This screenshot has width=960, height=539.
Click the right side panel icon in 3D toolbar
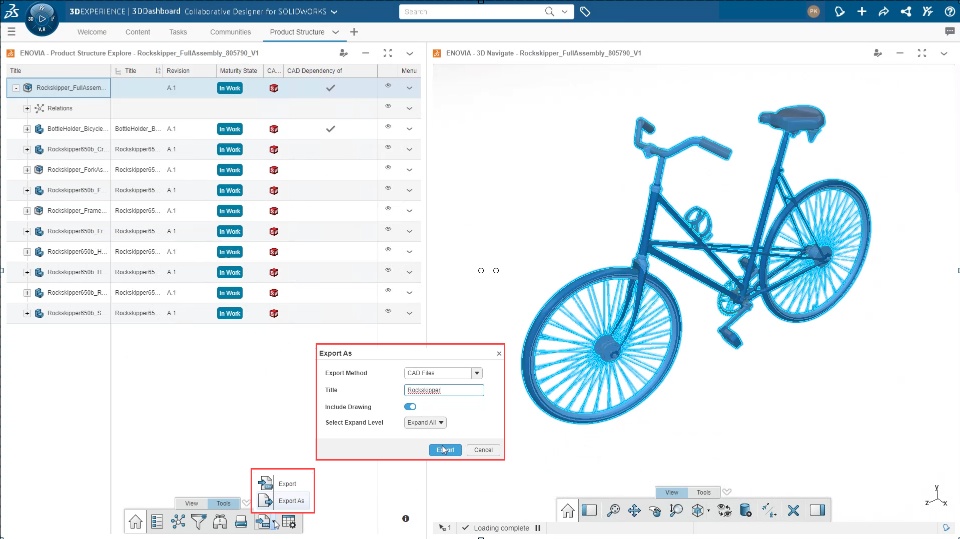pyautogui.click(x=817, y=510)
